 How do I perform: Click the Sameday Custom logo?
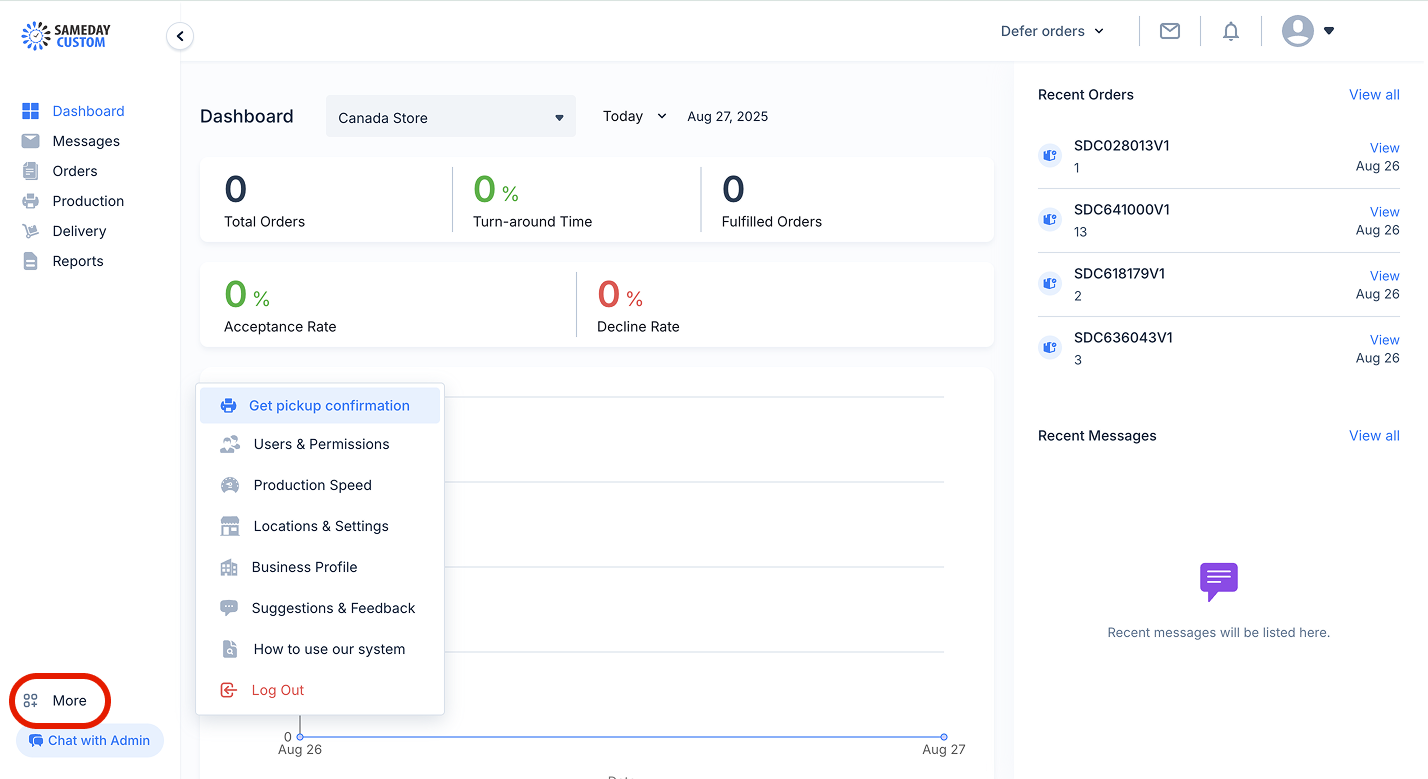[x=66, y=36]
